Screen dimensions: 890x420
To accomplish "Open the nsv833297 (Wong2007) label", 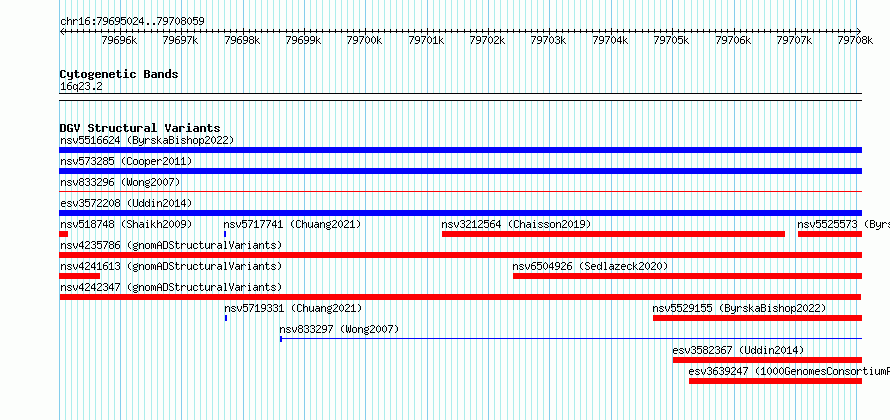I will [x=339, y=329].
